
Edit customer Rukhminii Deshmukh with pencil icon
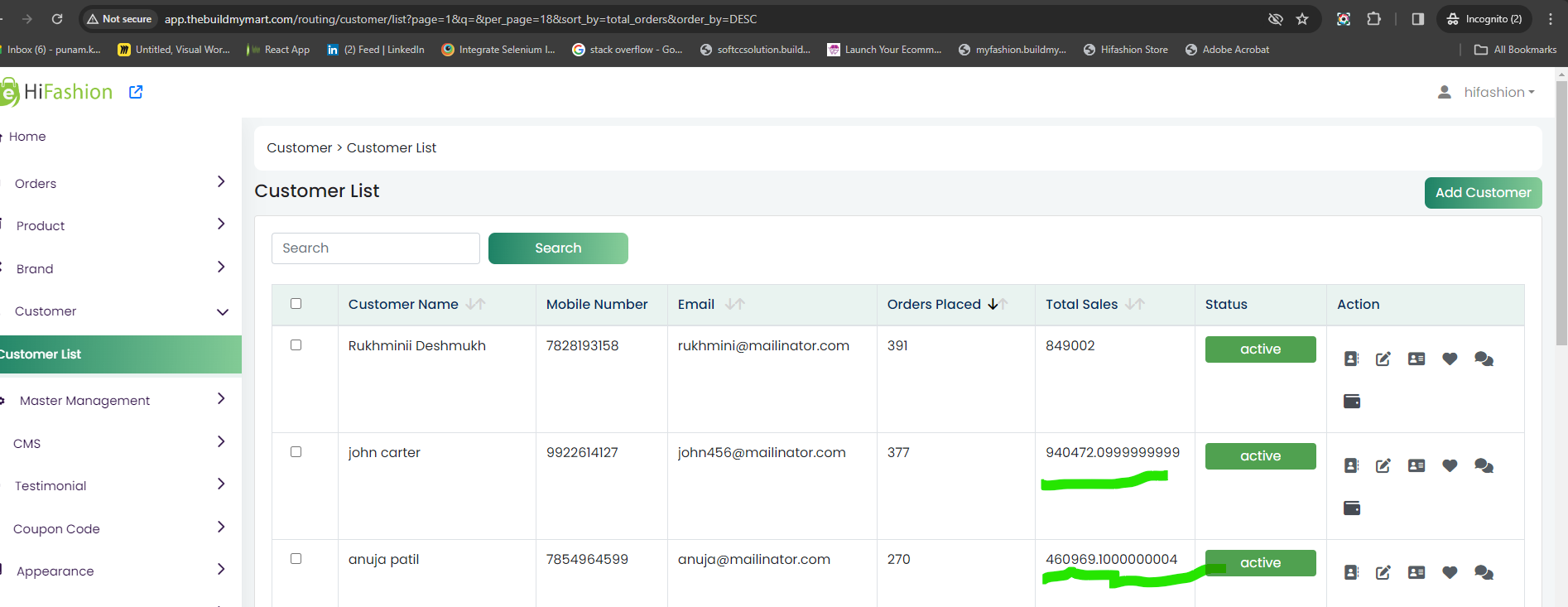coord(1383,359)
